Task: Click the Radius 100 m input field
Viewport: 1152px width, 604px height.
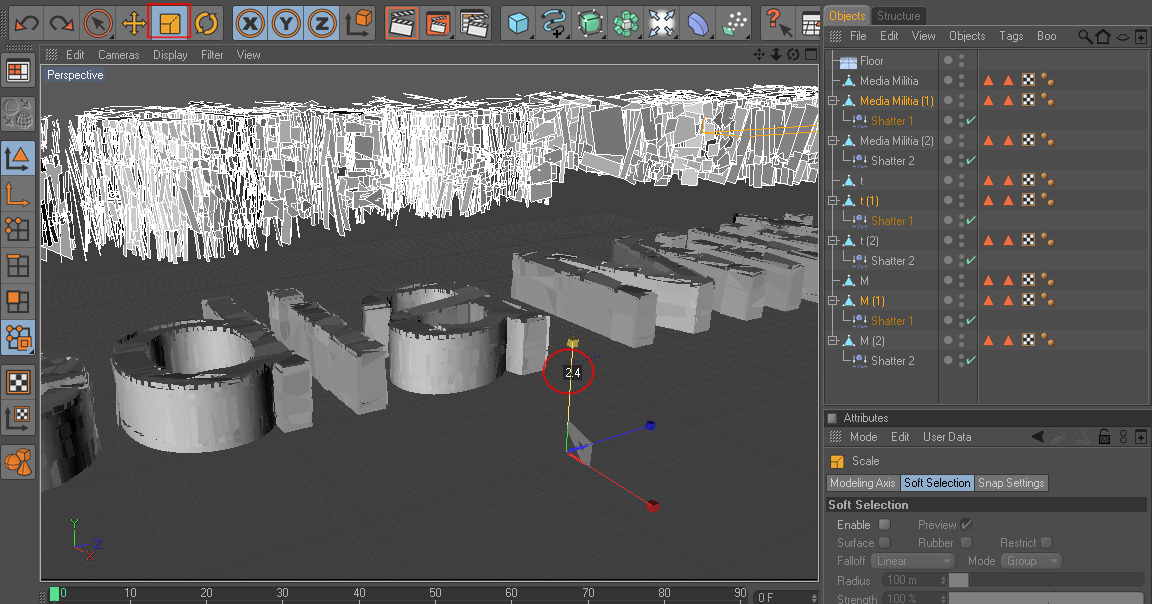Action: point(915,580)
